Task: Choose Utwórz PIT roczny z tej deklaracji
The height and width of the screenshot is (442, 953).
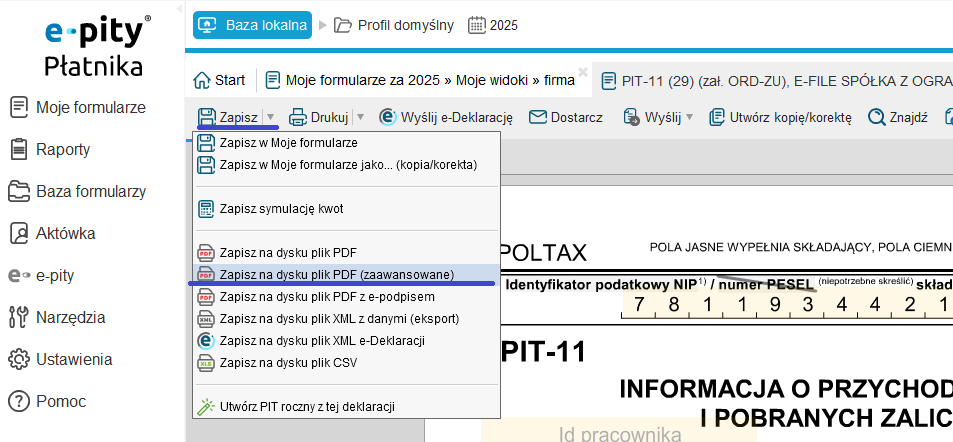Action: coord(307,407)
